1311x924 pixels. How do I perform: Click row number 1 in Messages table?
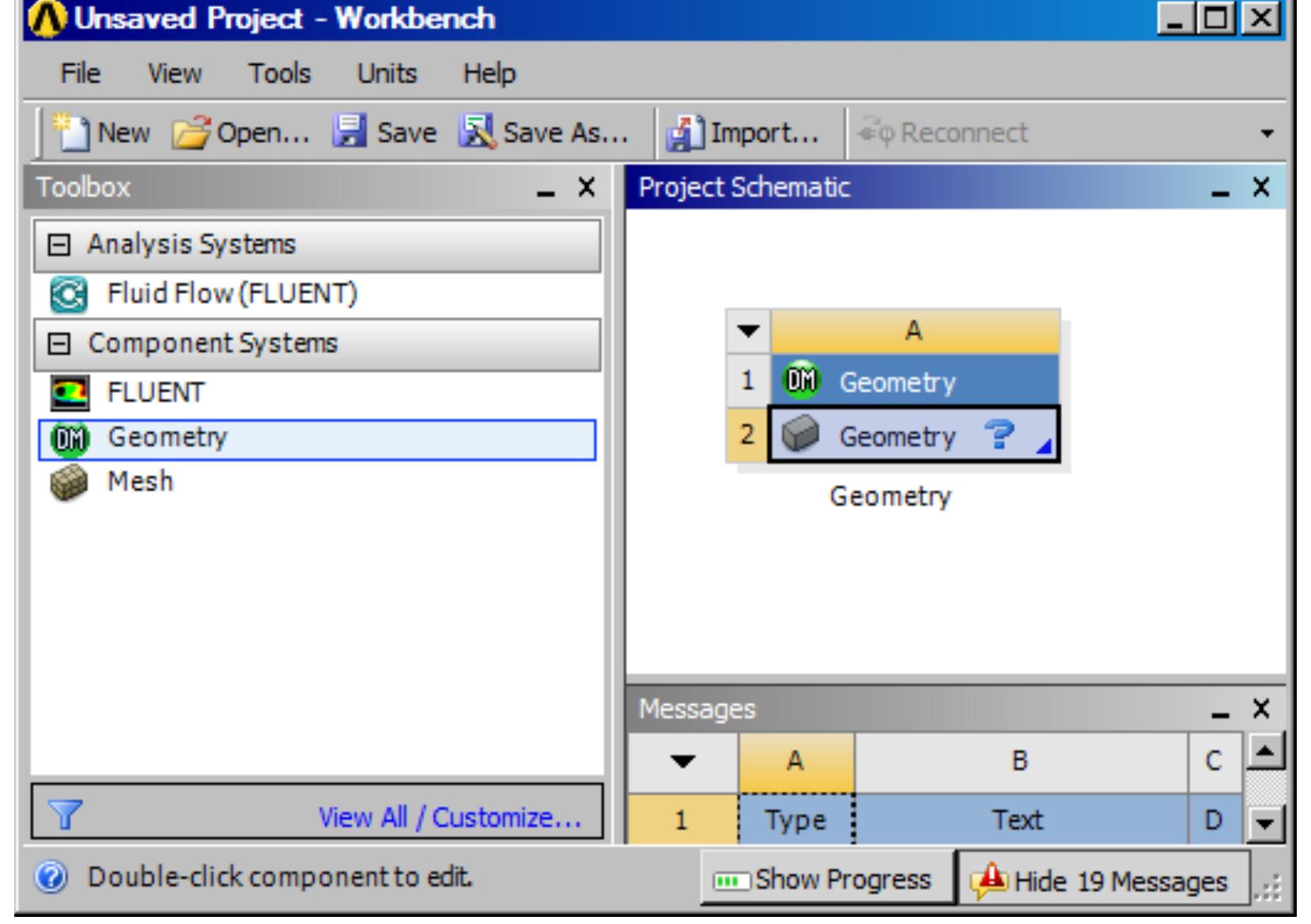pyautogui.click(x=682, y=820)
